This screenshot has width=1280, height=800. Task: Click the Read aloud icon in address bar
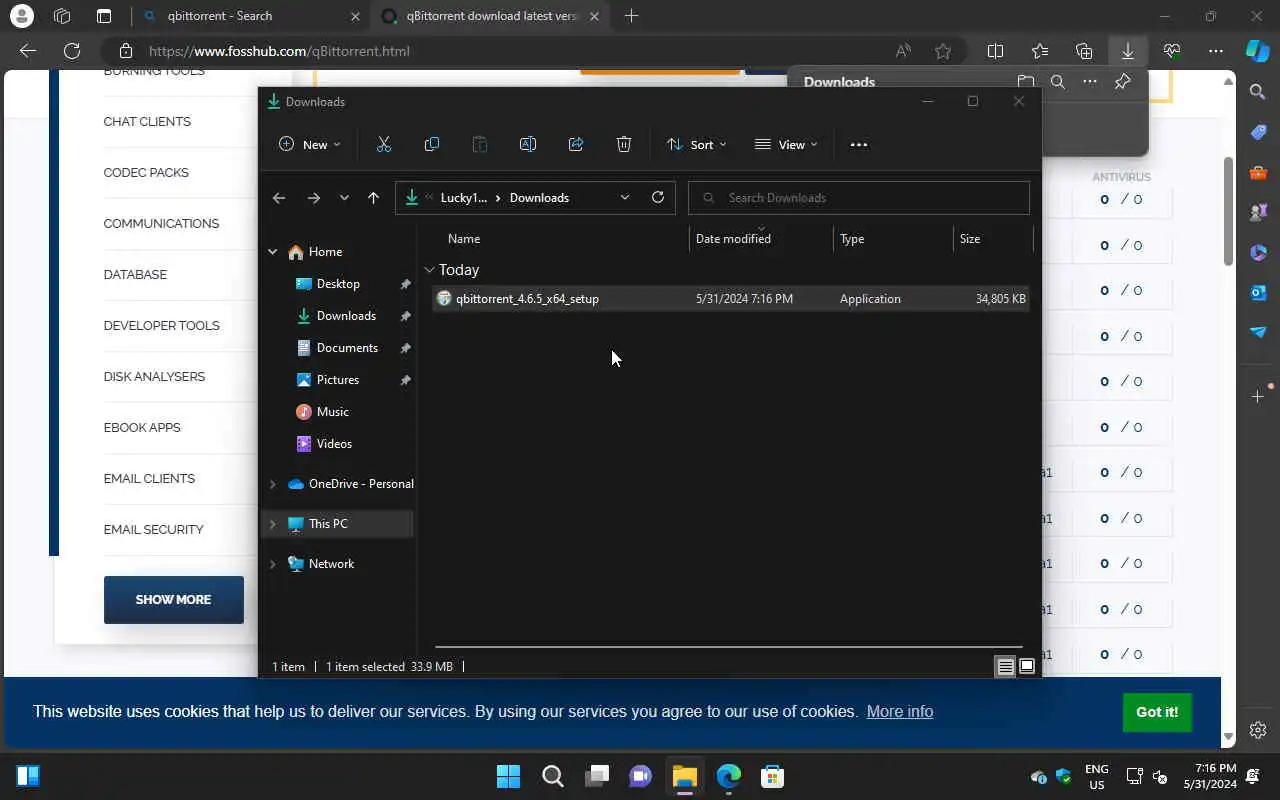click(904, 51)
